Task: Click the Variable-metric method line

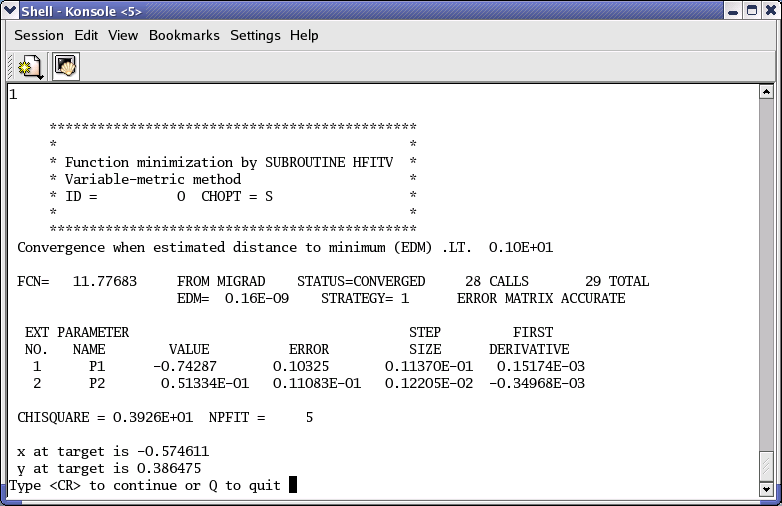Action: 153,179
